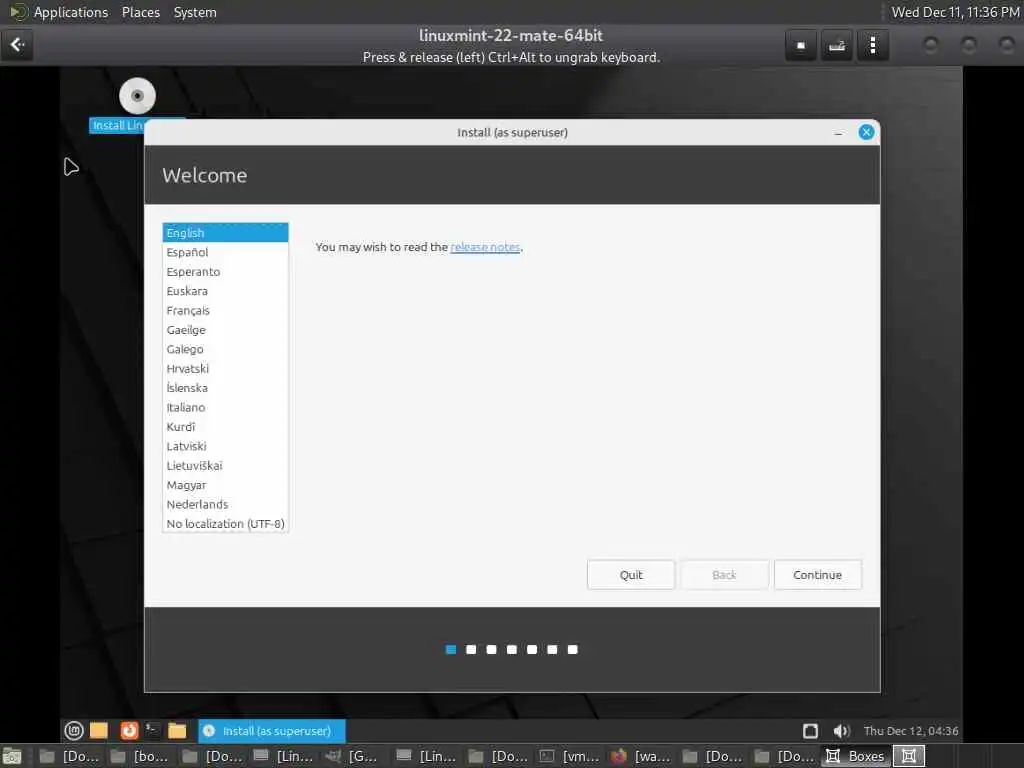Select Gaeilge in language list
The height and width of the screenshot is (768, 1024).
pos(225,330)
